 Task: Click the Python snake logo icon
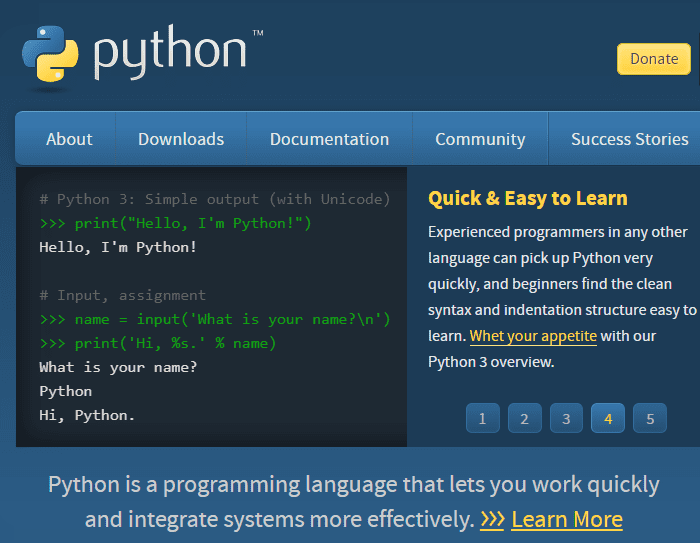tap(50, 54)
